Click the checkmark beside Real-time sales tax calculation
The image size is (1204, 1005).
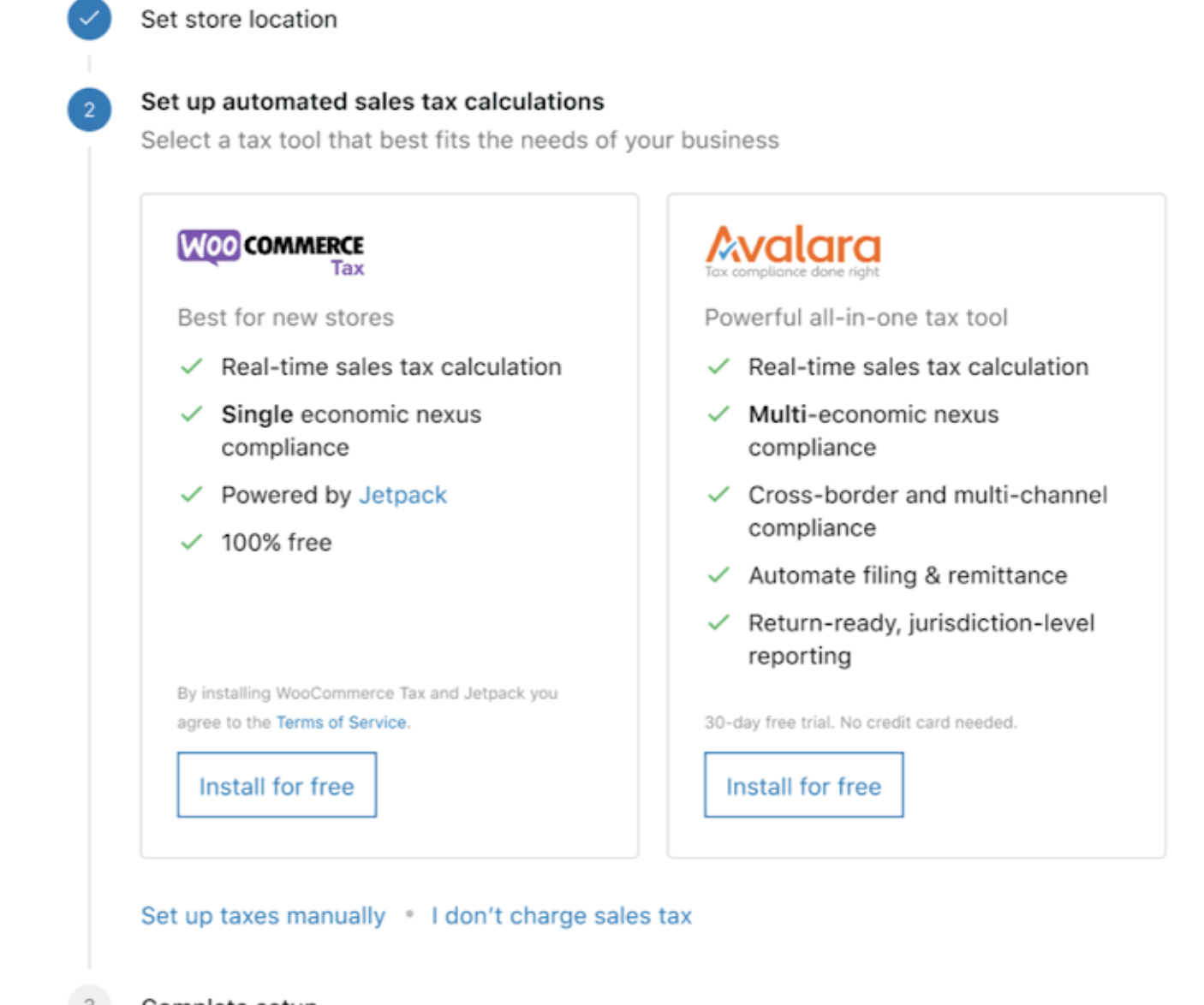tap(190, 366)
